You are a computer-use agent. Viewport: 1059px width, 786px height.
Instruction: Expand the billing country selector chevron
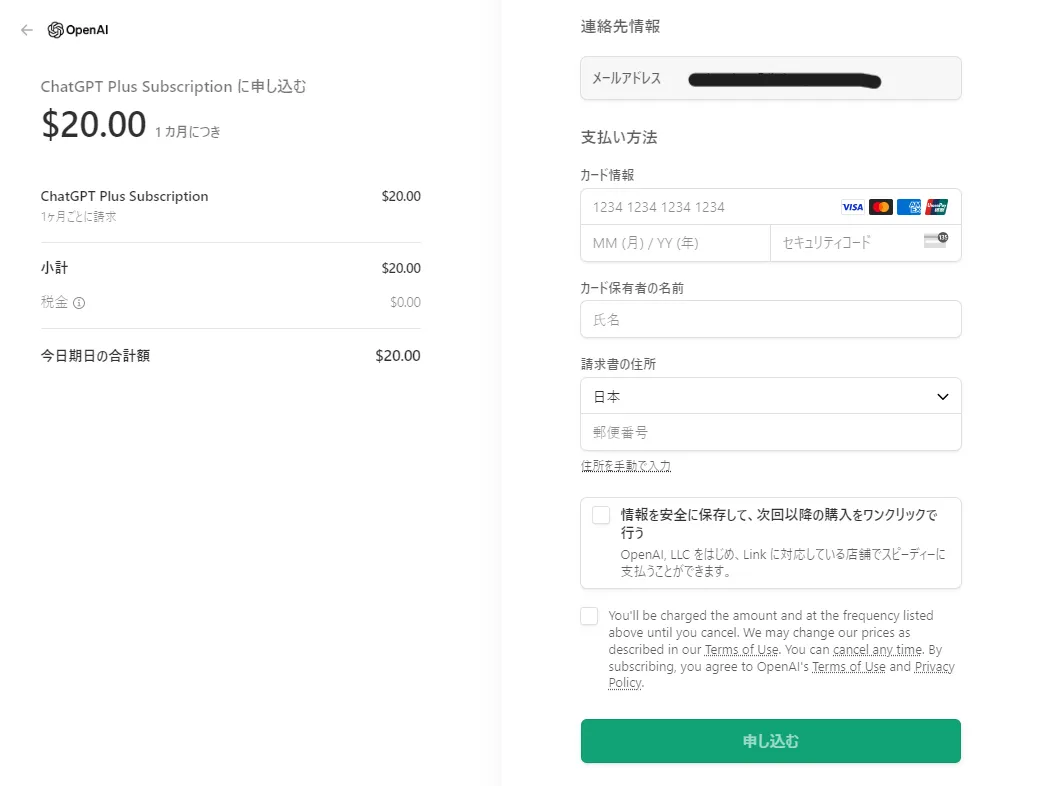(941, 396)
